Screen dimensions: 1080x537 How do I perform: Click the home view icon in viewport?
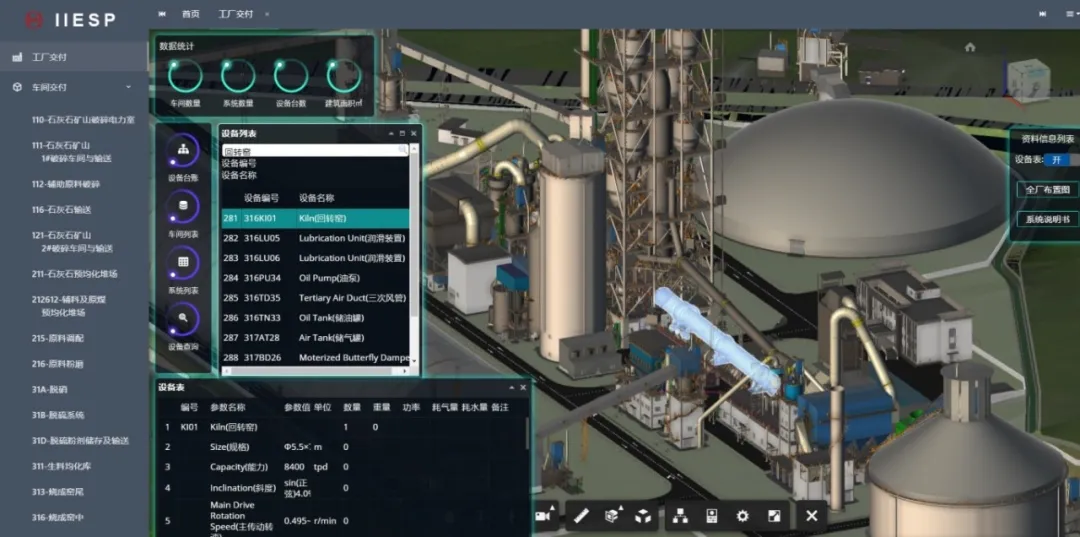(x=969, y=47)
